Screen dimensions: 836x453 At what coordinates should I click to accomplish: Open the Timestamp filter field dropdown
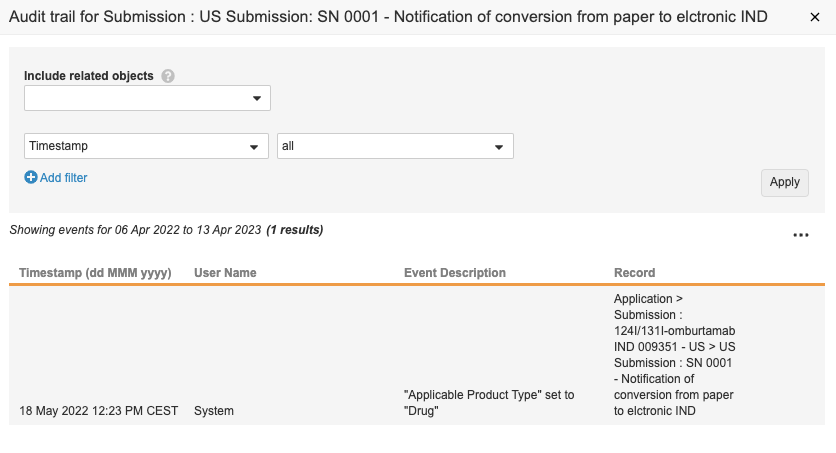pyautogui.click(x=146, y=146)
